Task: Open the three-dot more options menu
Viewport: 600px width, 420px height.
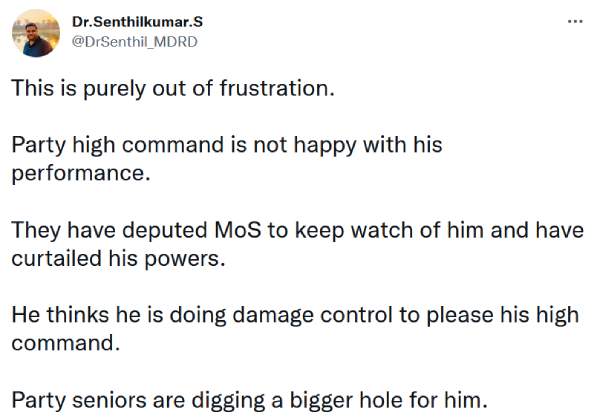Action: (573, 21)
